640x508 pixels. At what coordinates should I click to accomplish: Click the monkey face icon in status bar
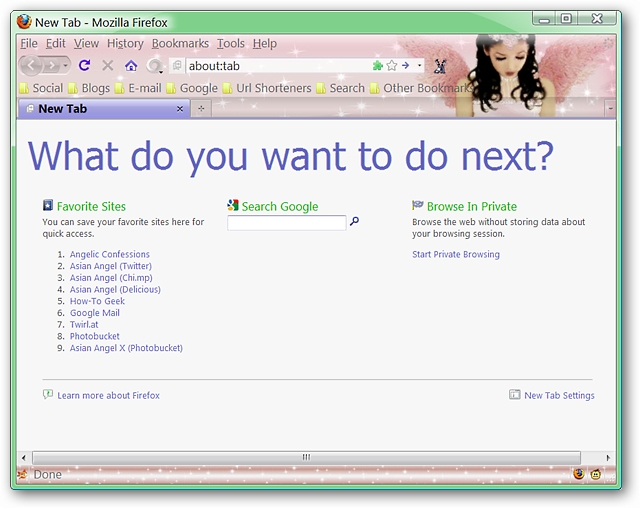point(596,475)
